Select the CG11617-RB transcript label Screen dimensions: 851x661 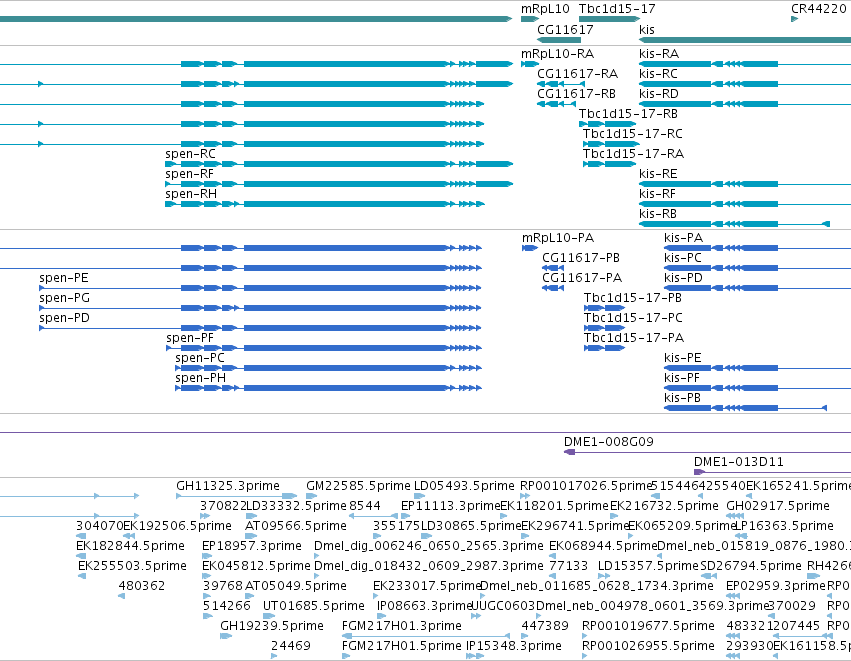click(x=576, y=94)
